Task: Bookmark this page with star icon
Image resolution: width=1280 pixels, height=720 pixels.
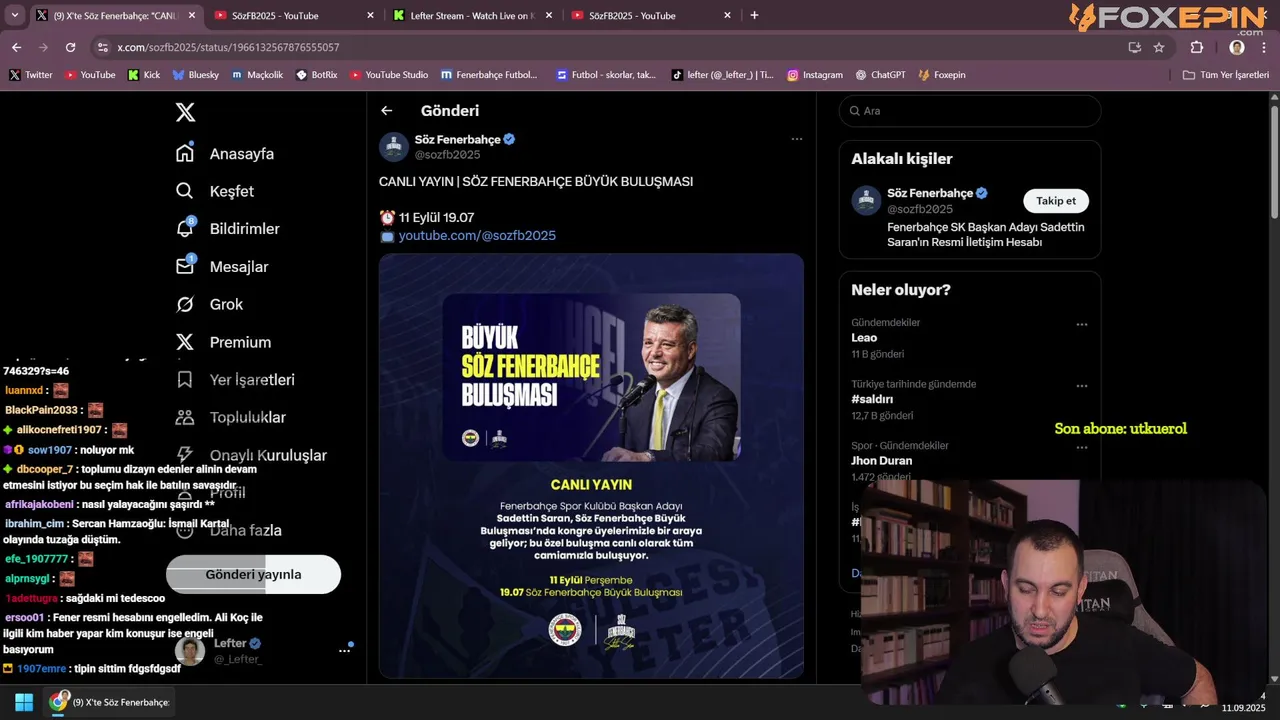Action: coord(1159,47)
